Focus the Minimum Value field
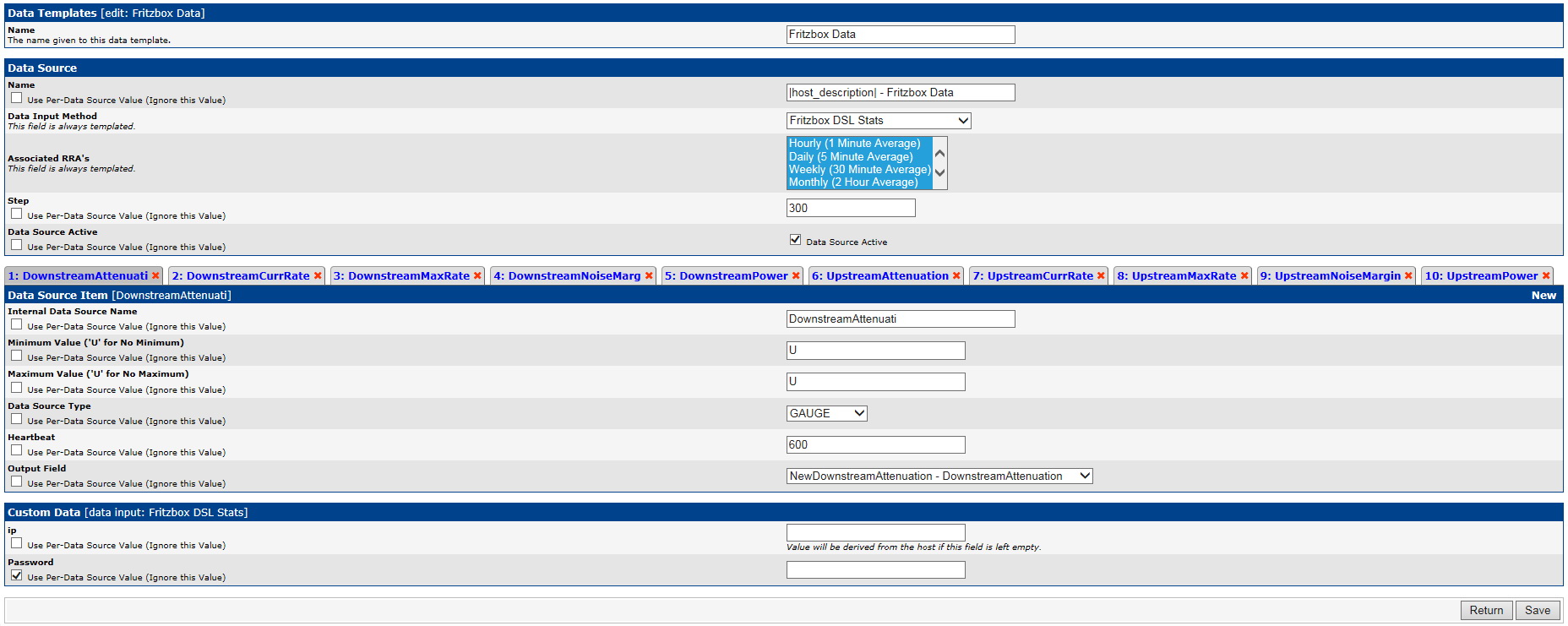1568x626 pixels. pos(876,351)
